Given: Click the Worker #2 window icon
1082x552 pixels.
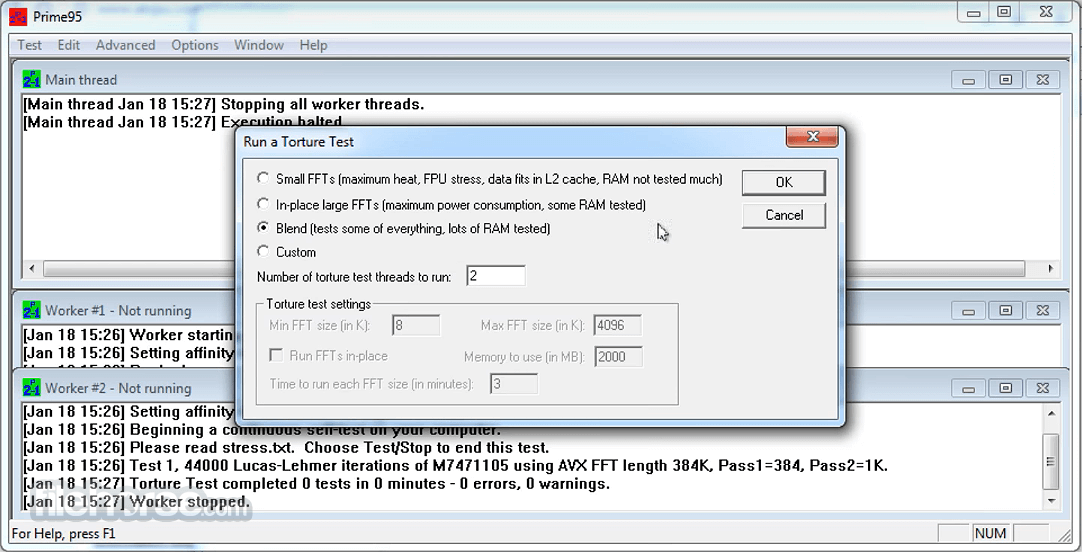Looking at the screenshot, I should coord(32,388).
